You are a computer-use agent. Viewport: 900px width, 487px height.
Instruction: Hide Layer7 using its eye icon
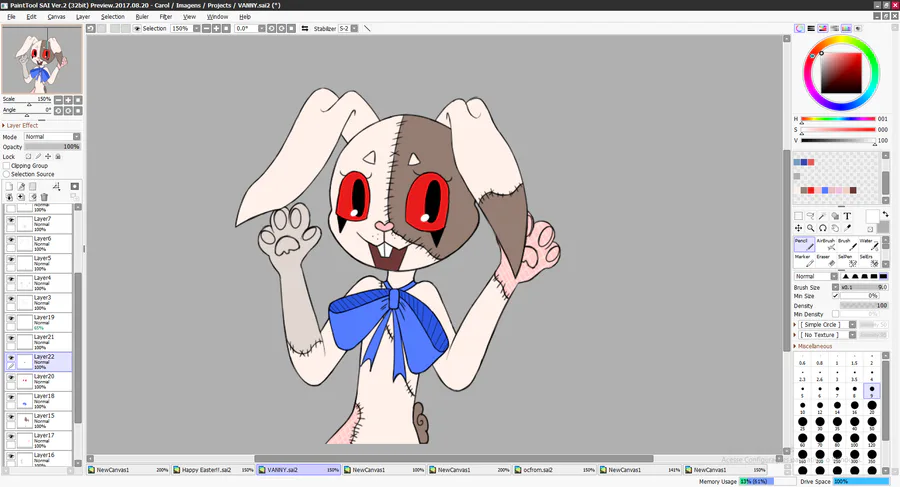click(x=11, y=220)
